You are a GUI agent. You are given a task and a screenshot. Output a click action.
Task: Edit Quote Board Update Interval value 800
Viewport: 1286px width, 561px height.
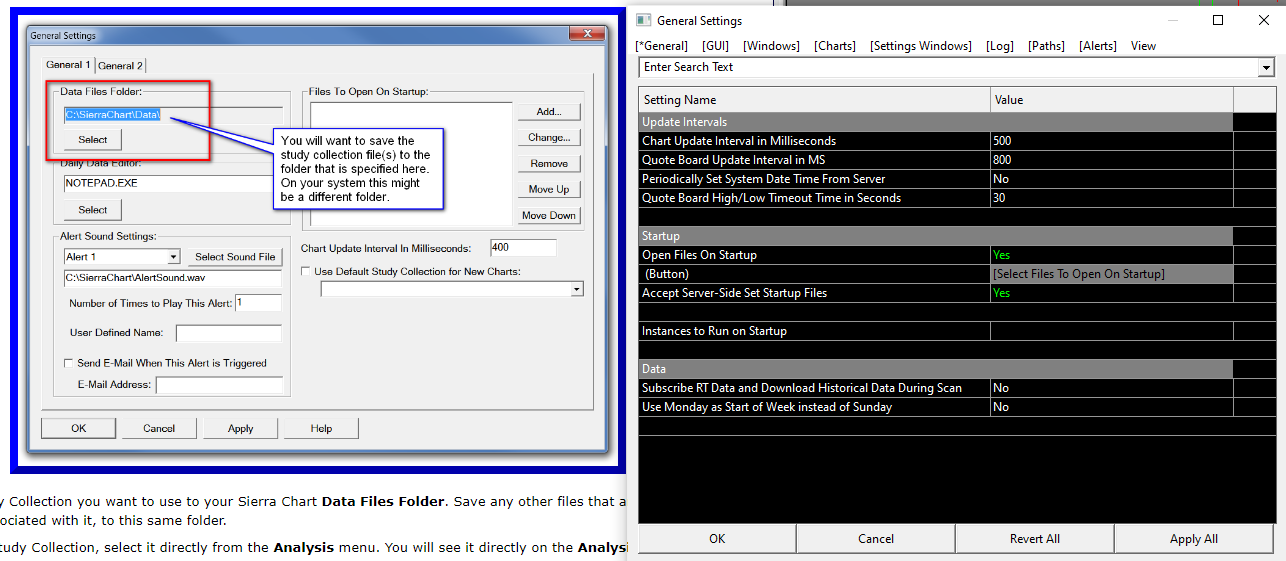(x=1111, y=160)
